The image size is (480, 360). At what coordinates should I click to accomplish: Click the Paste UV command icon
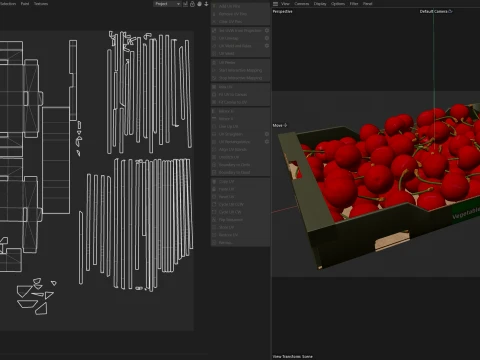pyautogui.click(x=214, y=189)
